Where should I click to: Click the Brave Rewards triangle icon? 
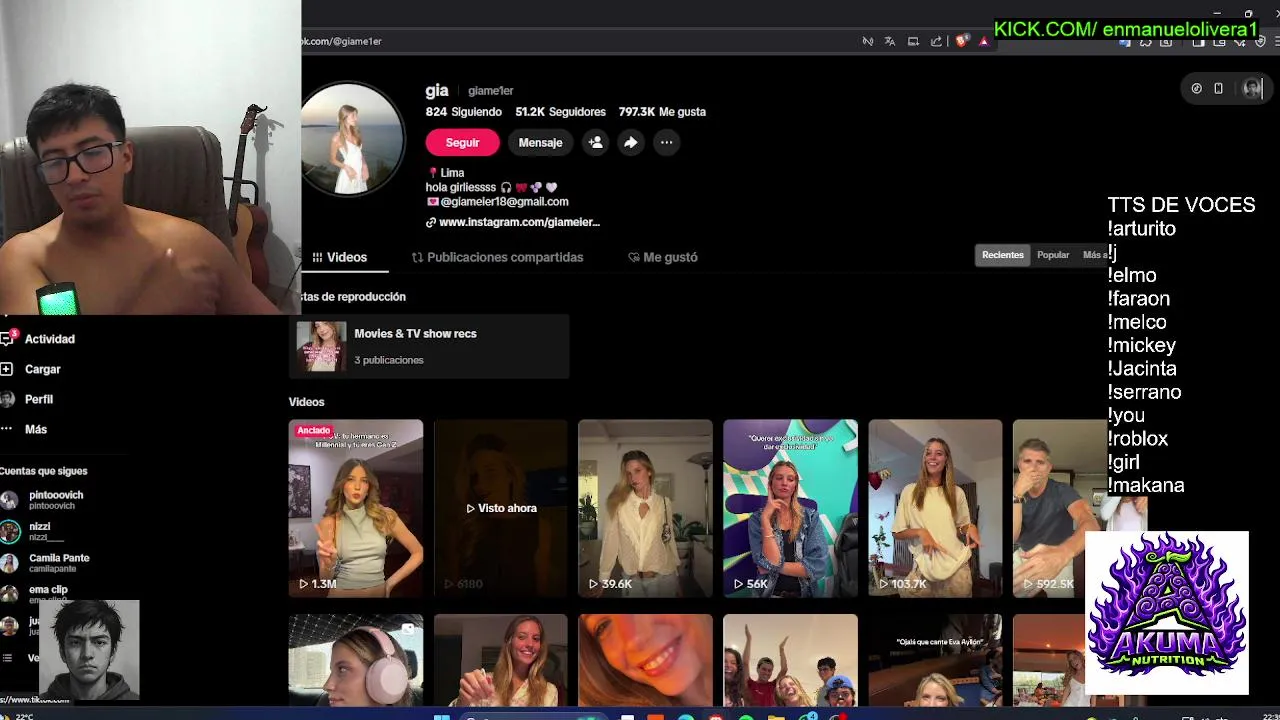click(x=984, y=41)
